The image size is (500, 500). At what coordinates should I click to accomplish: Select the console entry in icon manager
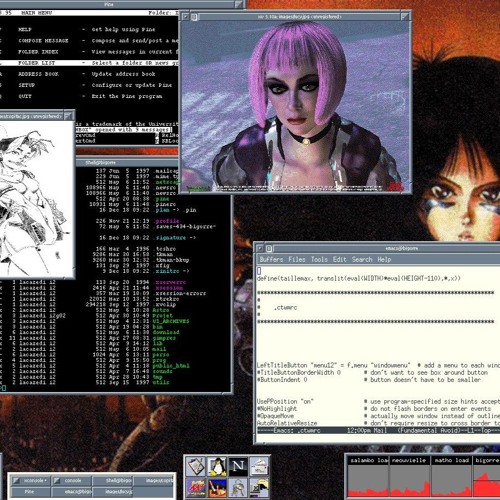71,481
